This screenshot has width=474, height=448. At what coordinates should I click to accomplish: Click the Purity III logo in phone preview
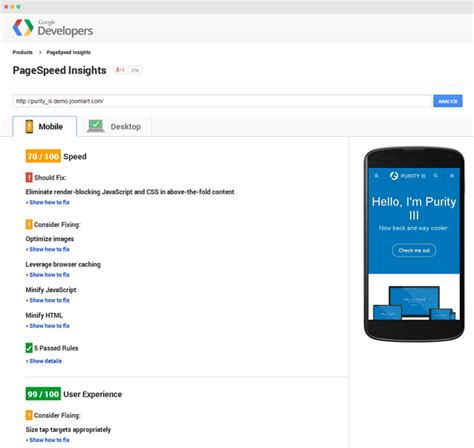coord(407,176)
